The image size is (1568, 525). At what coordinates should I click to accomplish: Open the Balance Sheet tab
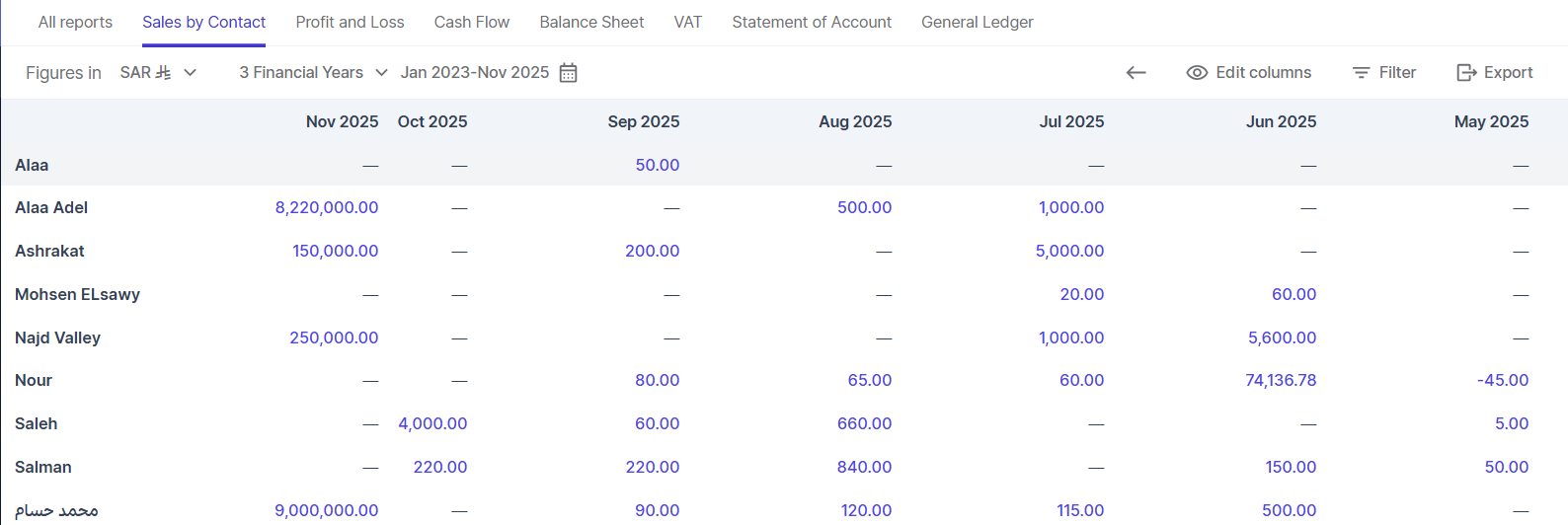pyautogui.click(x=591, y=22)
